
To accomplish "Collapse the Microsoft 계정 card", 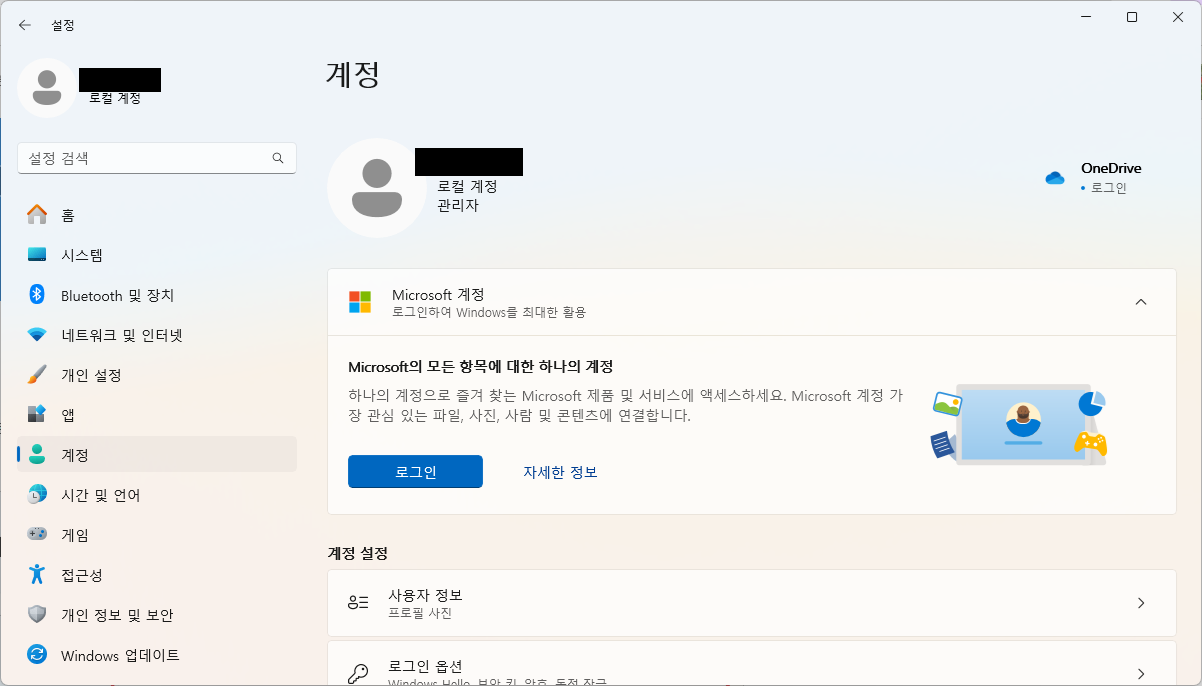I will tap(1141, 300).
